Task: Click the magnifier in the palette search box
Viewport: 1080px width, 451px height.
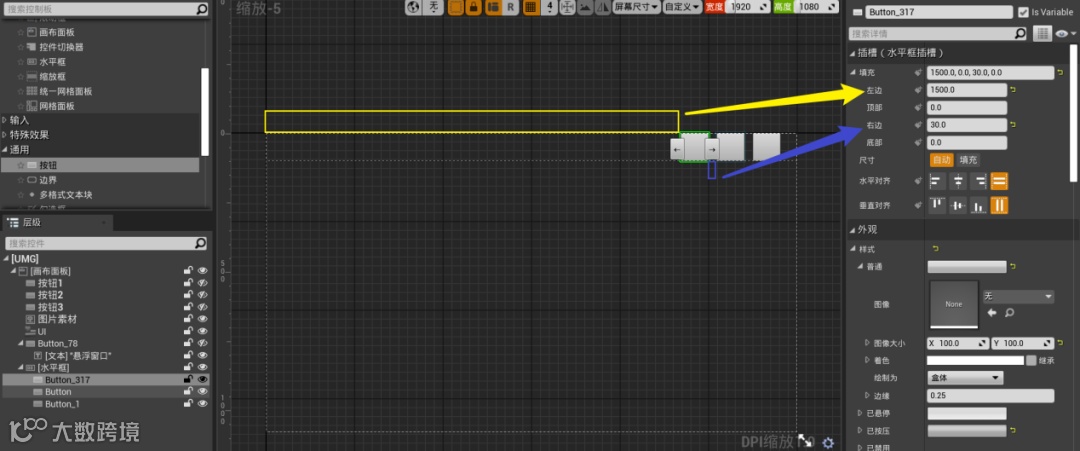Action: pyautogui.click(x=201, y=10)
